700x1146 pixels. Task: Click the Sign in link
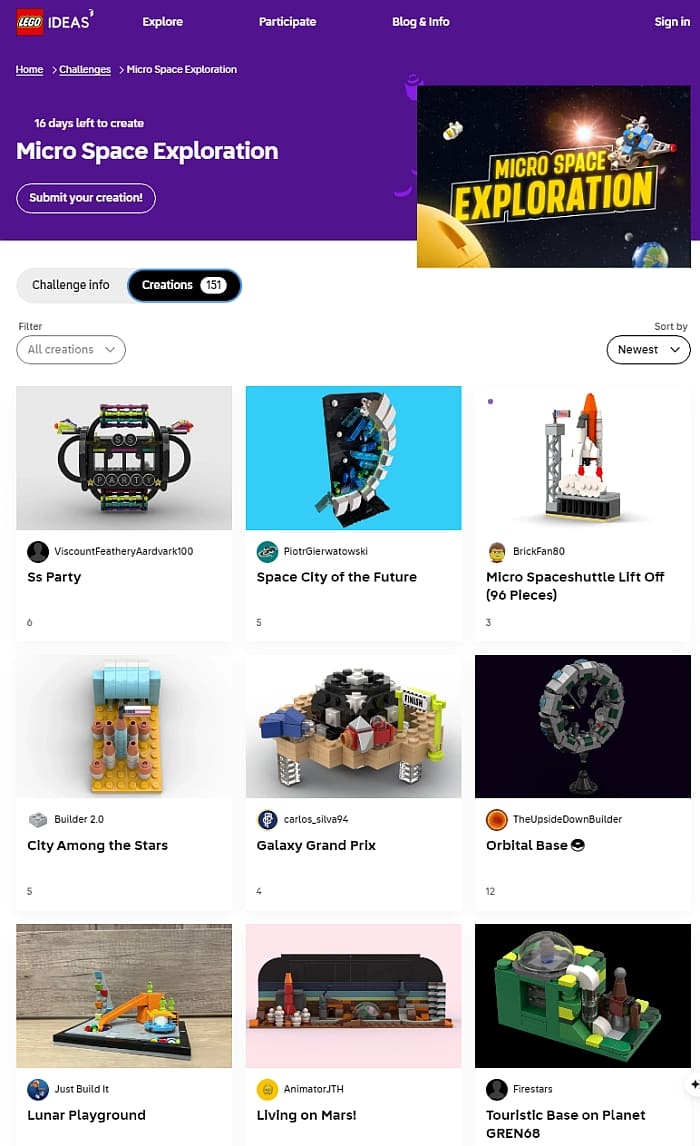pos(672,22)
